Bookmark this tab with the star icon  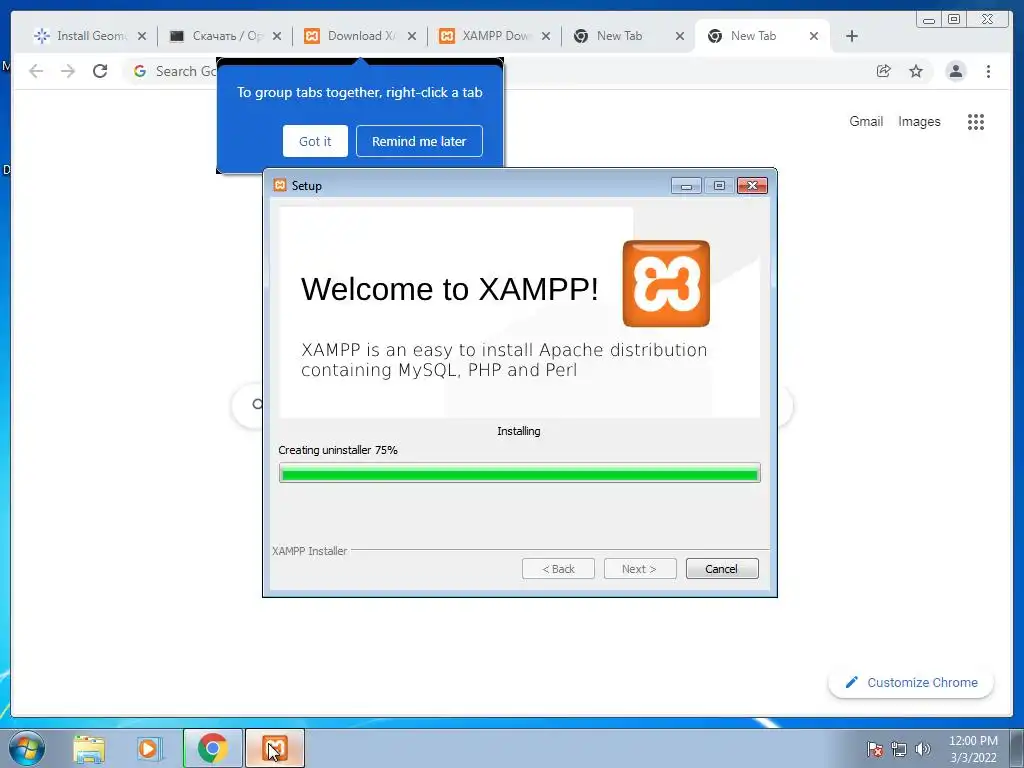point(916,71)
